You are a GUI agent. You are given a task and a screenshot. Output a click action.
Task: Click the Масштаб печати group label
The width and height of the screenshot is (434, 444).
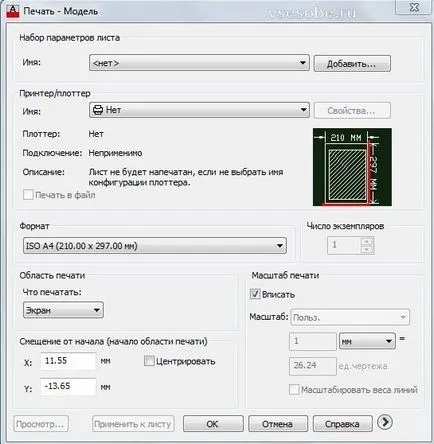[285, 275]
